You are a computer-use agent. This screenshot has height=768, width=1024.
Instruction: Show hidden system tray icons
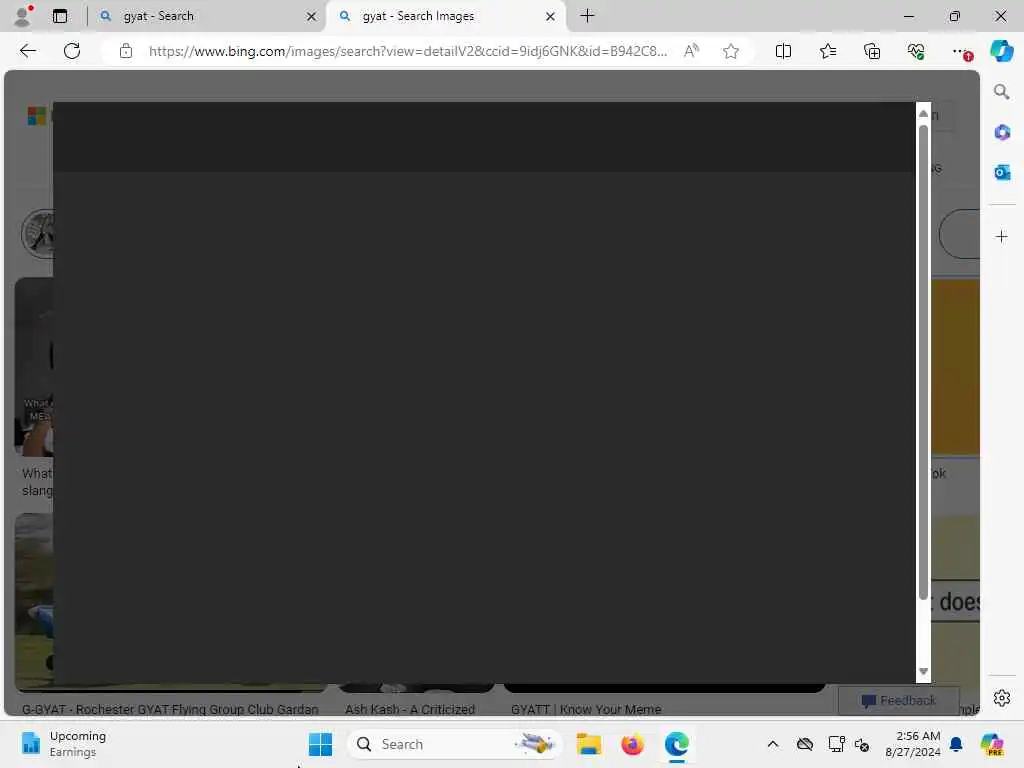(773, 744)
